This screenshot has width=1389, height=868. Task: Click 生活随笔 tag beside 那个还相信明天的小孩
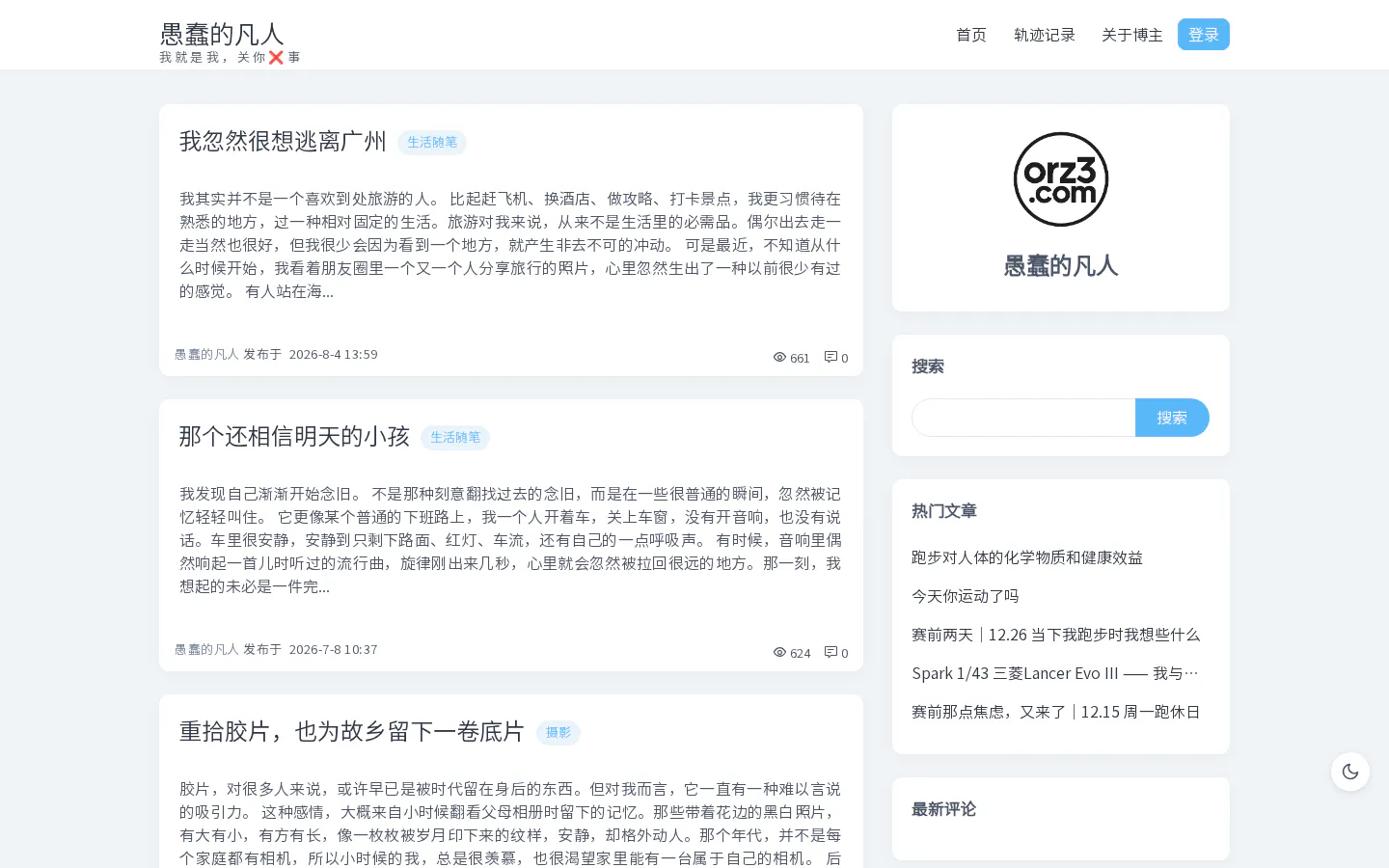tap(455, 438)
